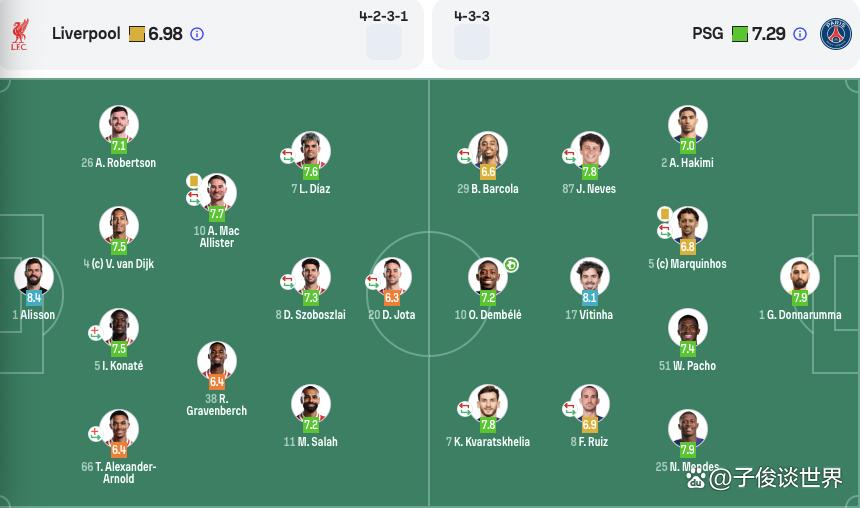860x508 pixels.
Task: Click Liverpool's yellow team rating swatch
Action: coord(137,34)
